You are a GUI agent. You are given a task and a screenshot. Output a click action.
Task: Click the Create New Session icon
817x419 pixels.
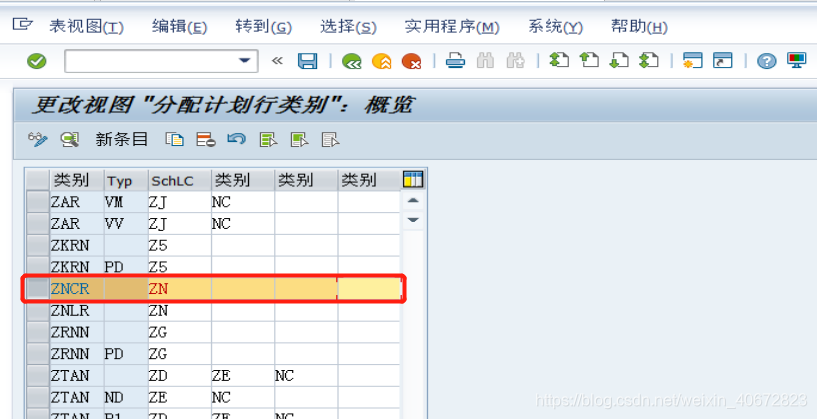pos(692,61)
